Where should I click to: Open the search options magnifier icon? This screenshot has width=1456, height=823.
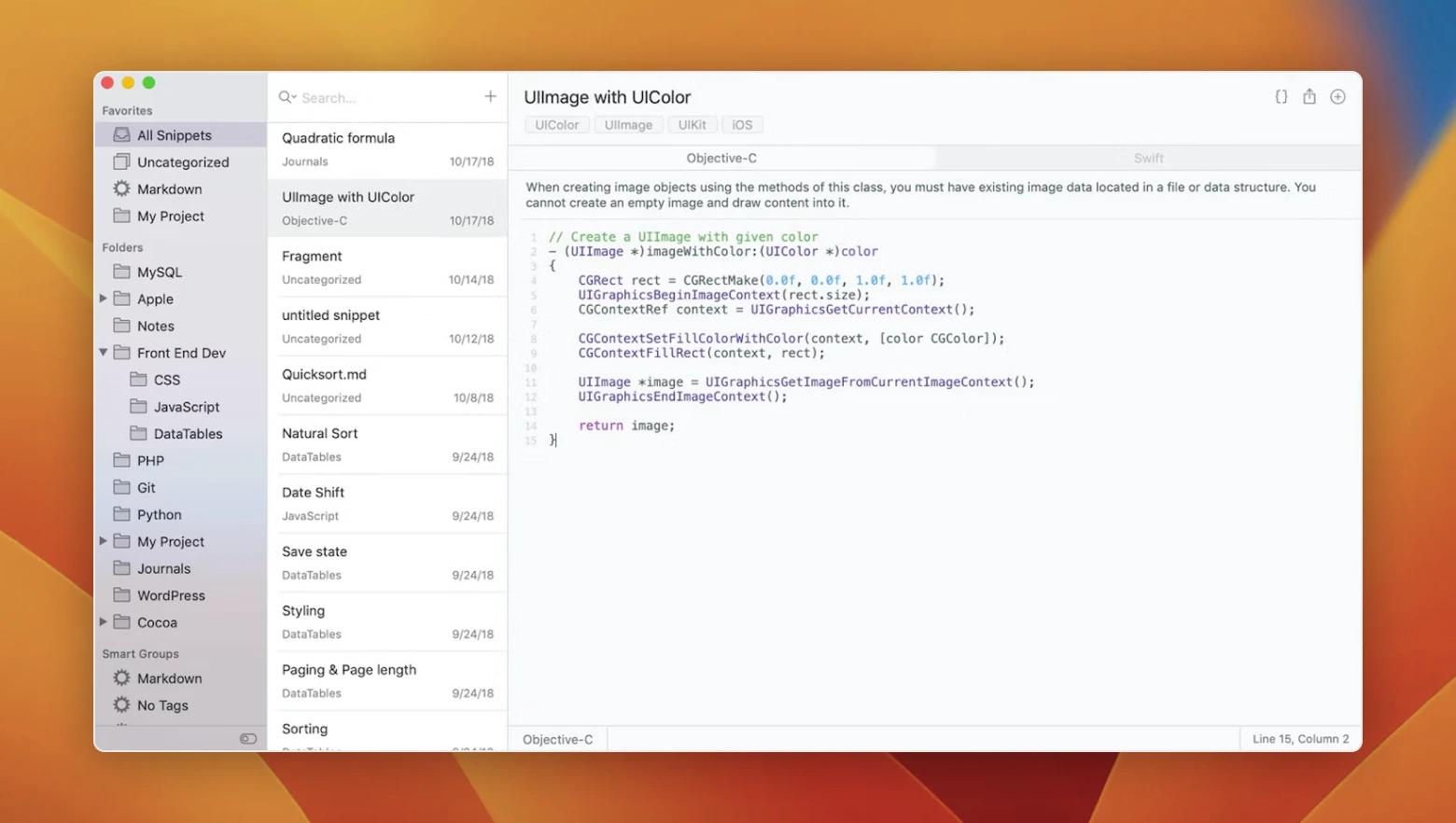click(287, 97)
